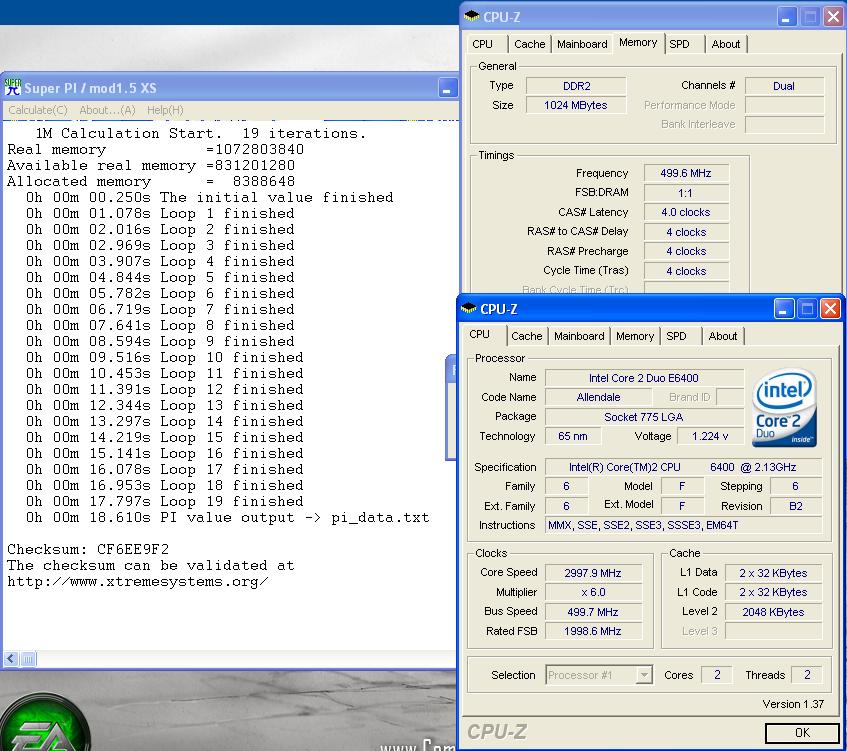Screen dimensions: 847x751
Task: Click the 2048 KBytes Level 2 cache value
Action: coord(773,612)
